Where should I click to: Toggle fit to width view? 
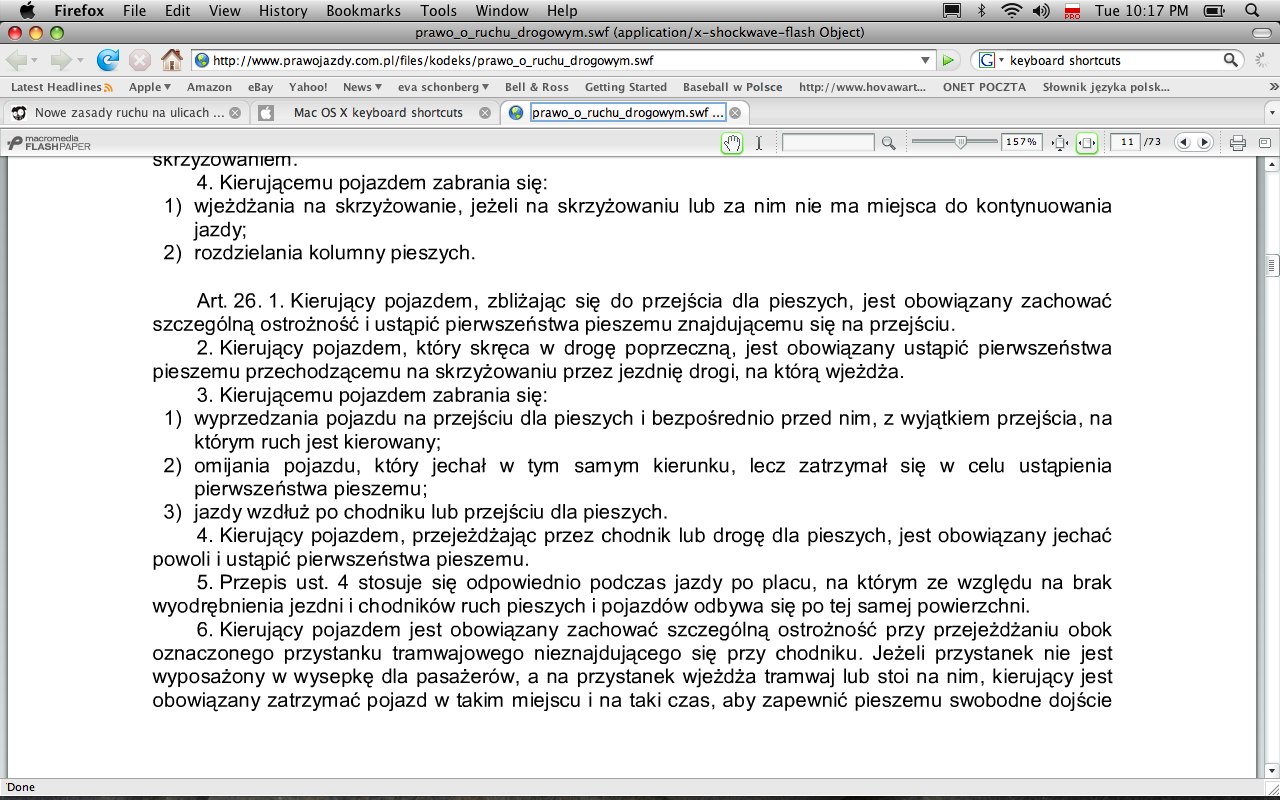click(x=1087, y=143)
